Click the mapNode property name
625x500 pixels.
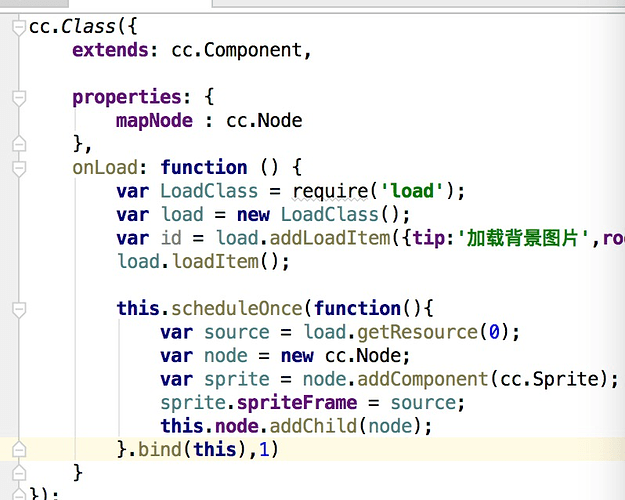coord(154,121)
